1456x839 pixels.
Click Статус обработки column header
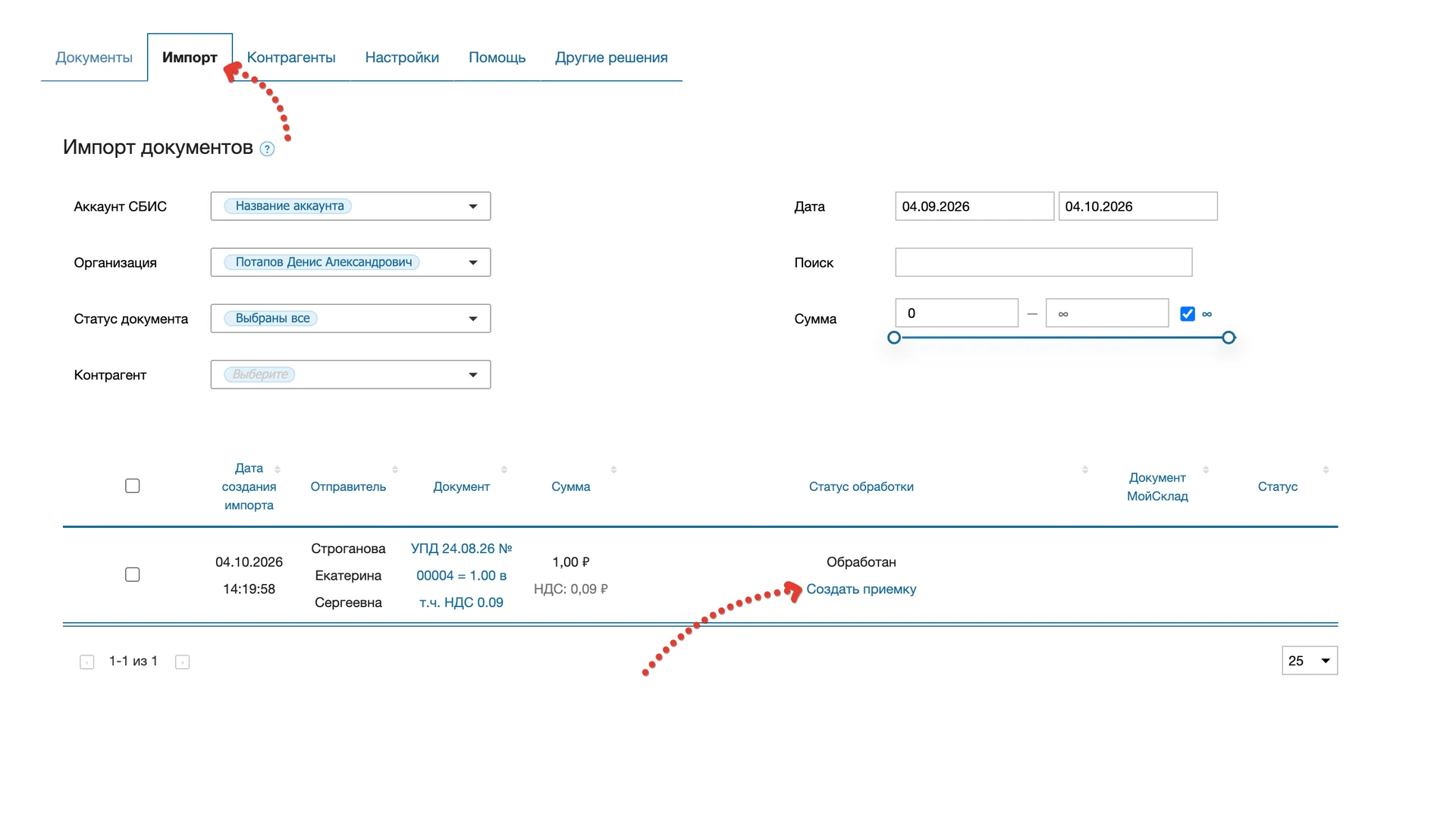pyautogui.click(x=861, y=487)
